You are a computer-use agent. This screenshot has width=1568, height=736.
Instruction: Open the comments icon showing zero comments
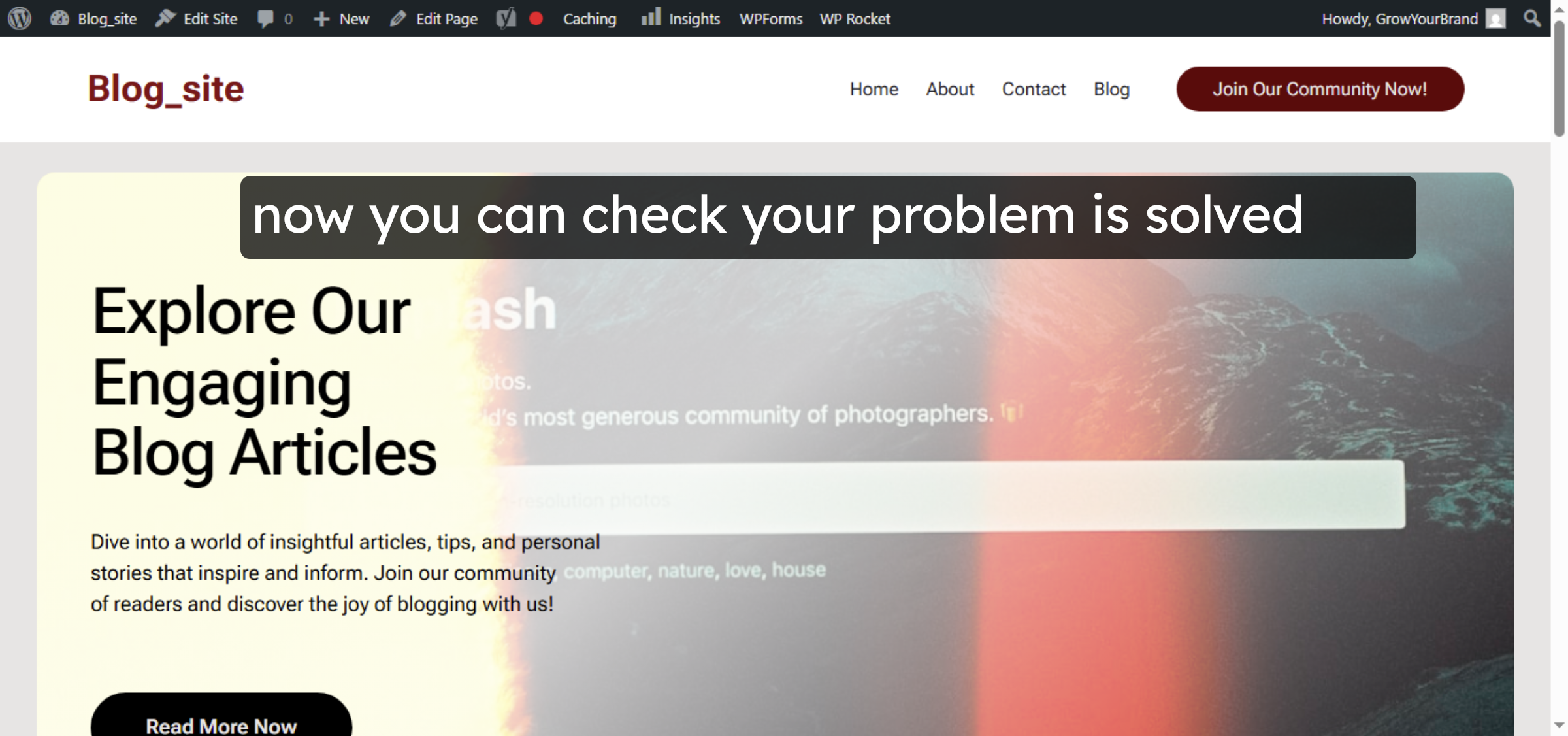[x=265, y=18]
